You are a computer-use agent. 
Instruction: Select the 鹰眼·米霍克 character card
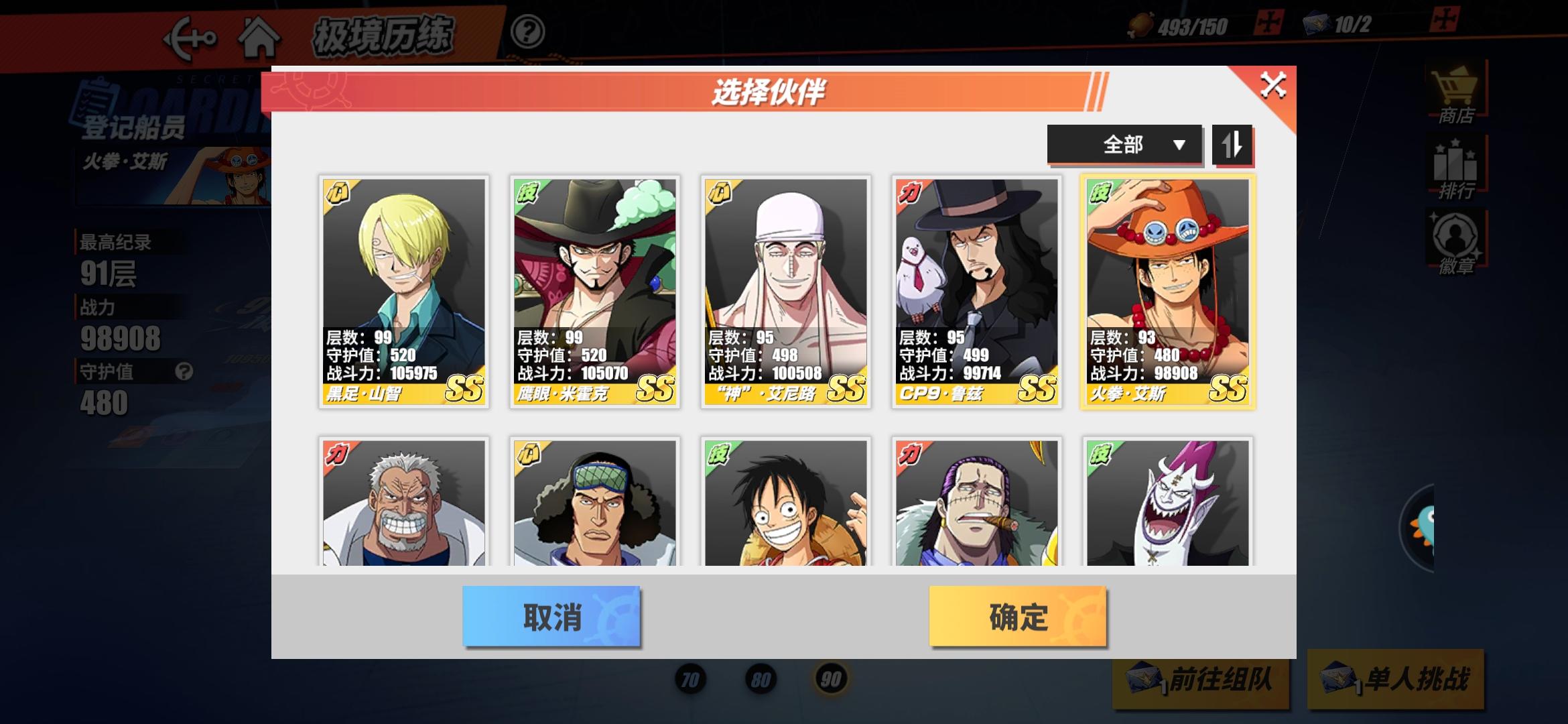(x=594, y=292)
